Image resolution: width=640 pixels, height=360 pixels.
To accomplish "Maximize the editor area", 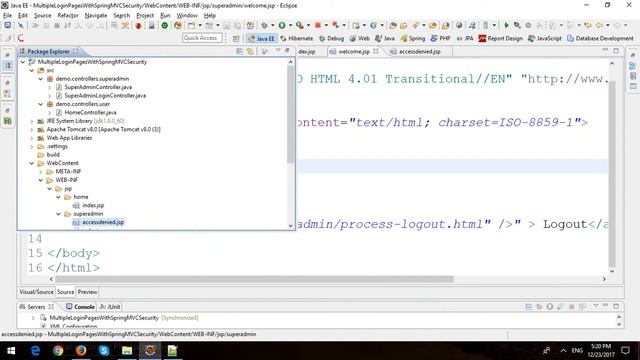I will (x=616, y=51).
